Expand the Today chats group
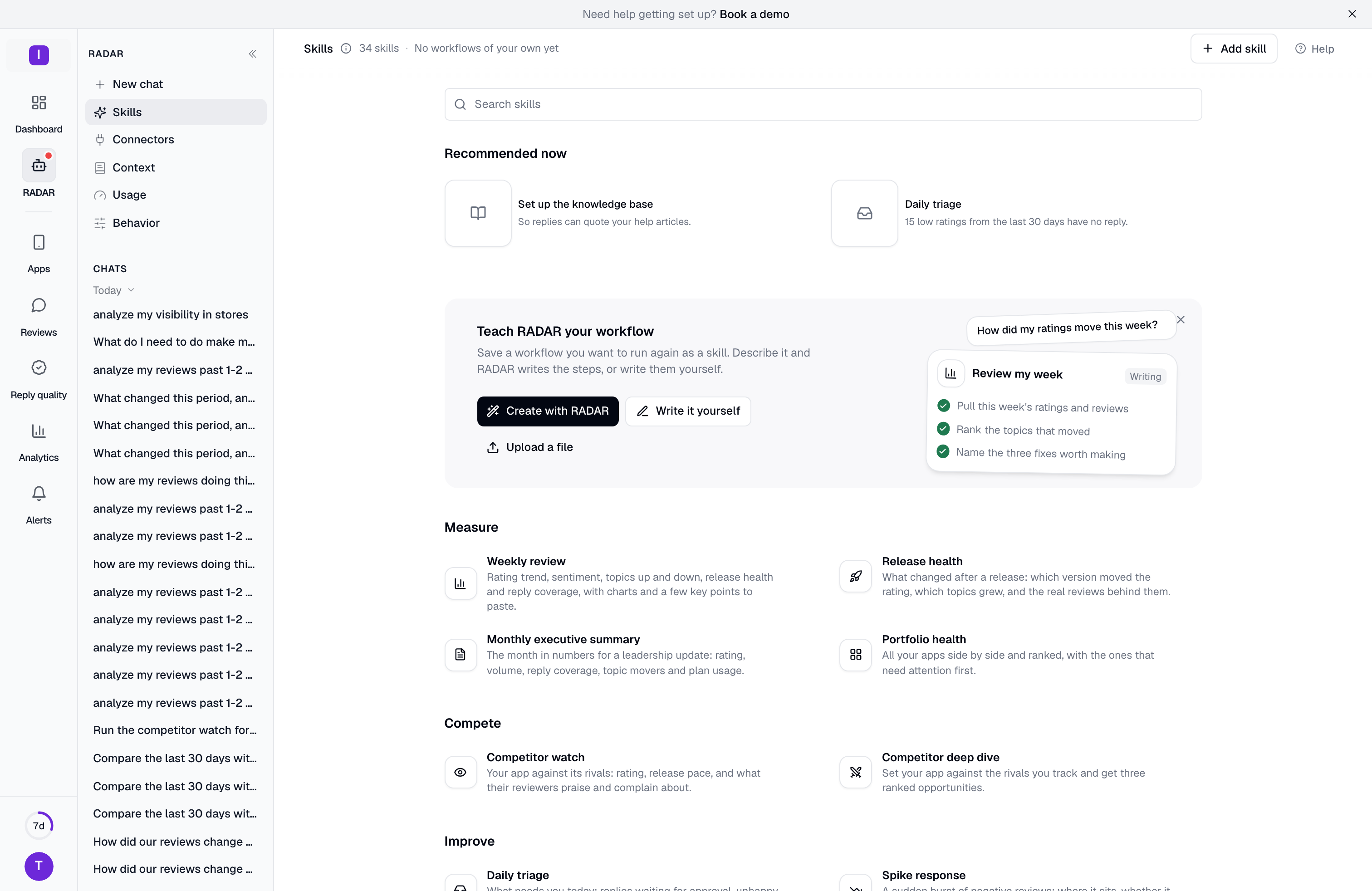Image resolution: width=1372 pixels, height=891 pixels. 113,290
